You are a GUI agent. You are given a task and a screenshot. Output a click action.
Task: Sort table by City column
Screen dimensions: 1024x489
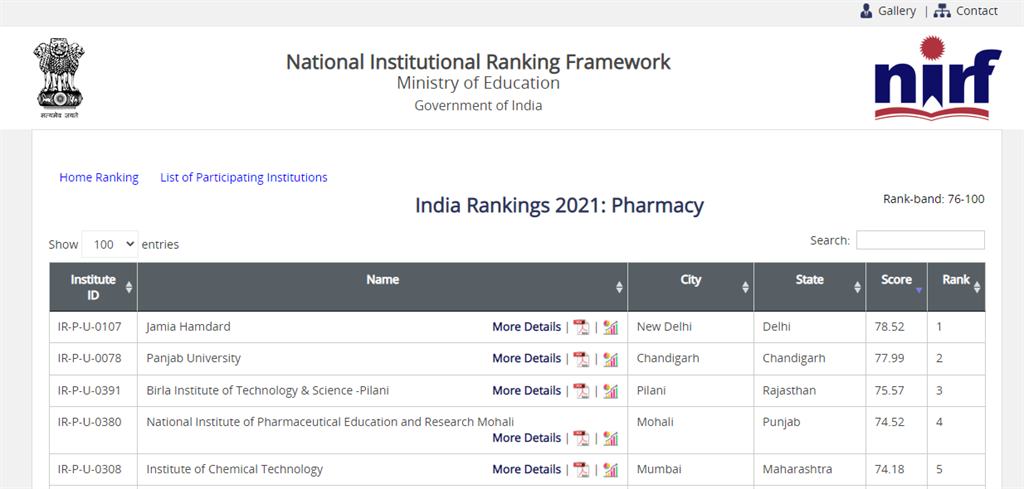click(690, 287)
